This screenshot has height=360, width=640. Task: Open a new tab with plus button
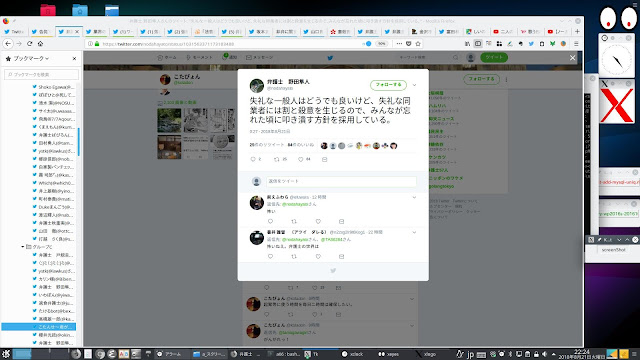[577, 31]
